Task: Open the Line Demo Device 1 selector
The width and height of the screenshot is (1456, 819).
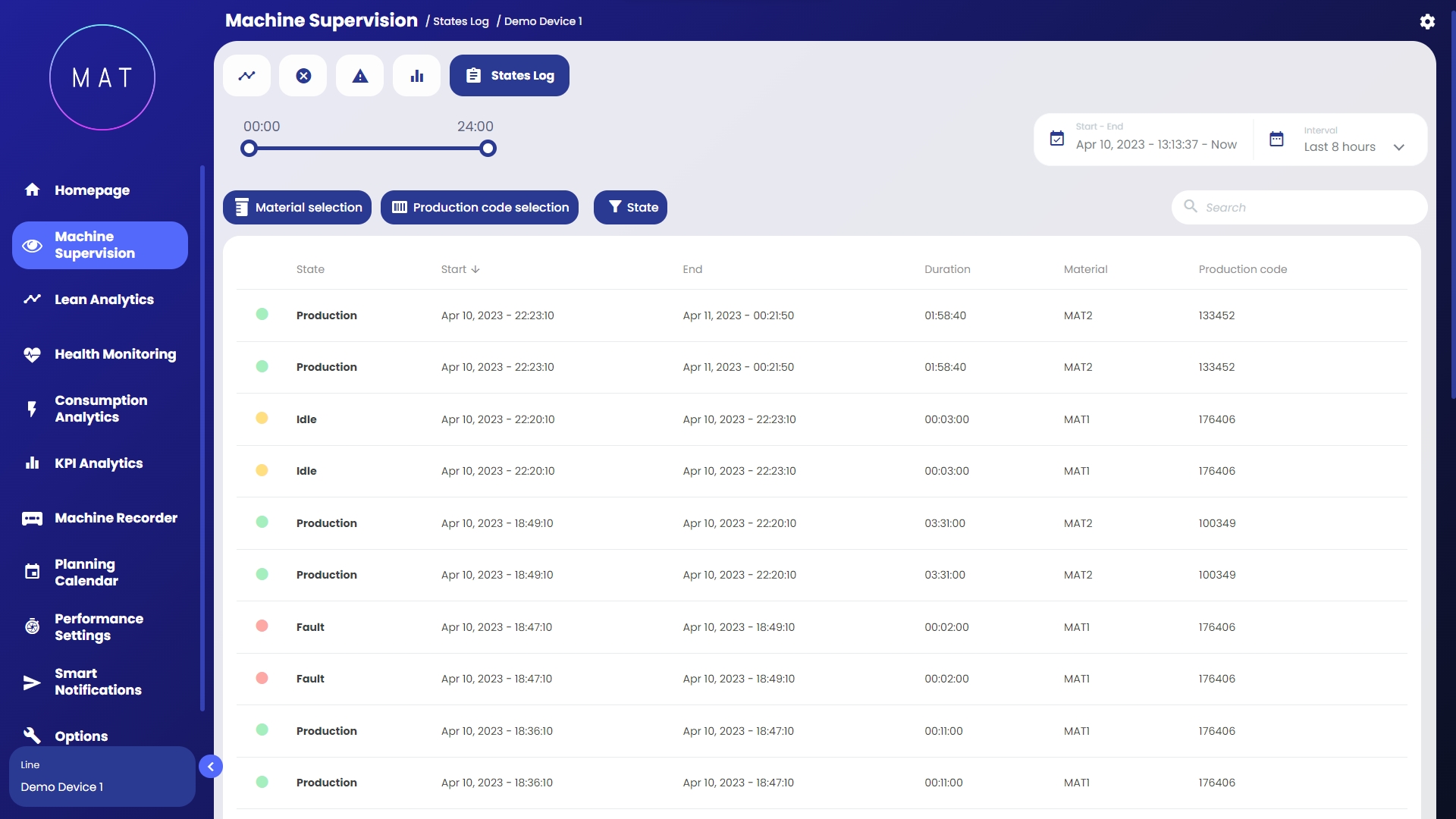Action: point(102,777)
